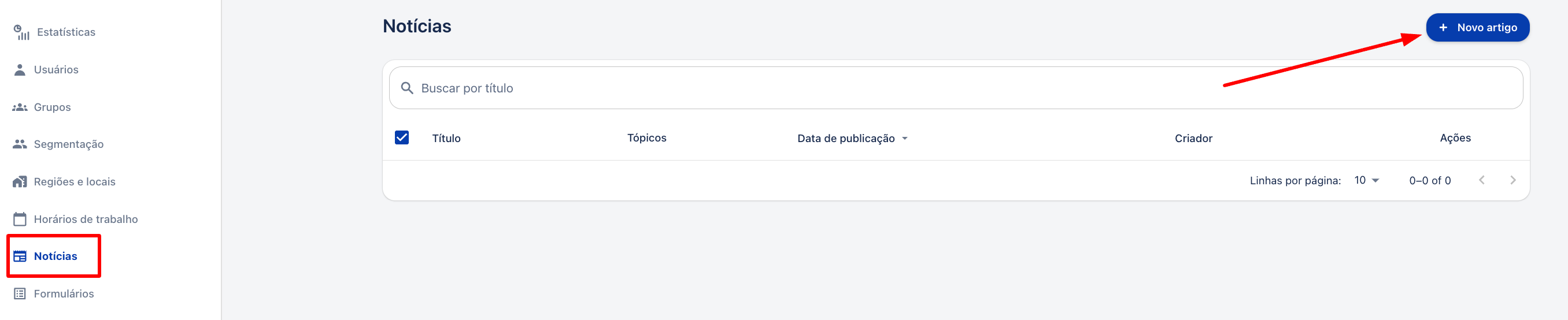Sort by the Título column header
The width and height of the screenshot is (1568, 320).
446,138
